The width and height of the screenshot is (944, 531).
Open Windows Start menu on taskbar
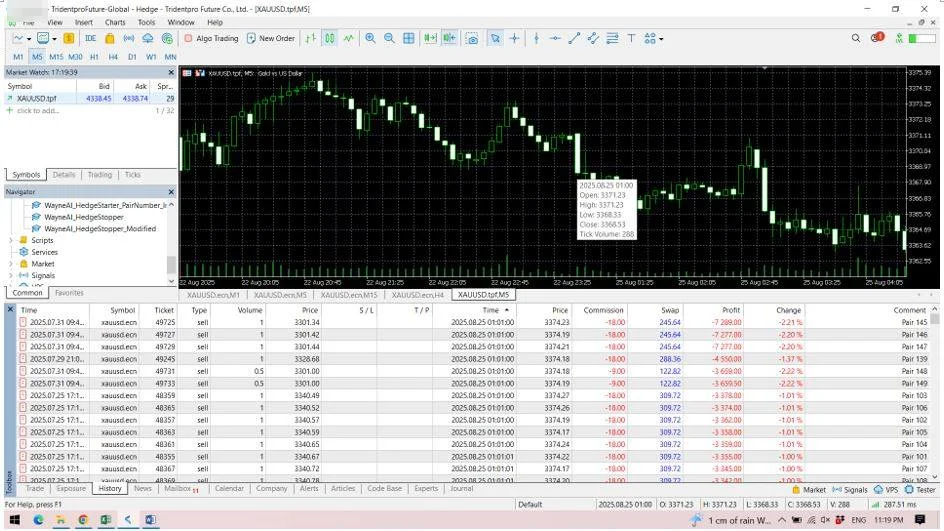coord(14,520)
